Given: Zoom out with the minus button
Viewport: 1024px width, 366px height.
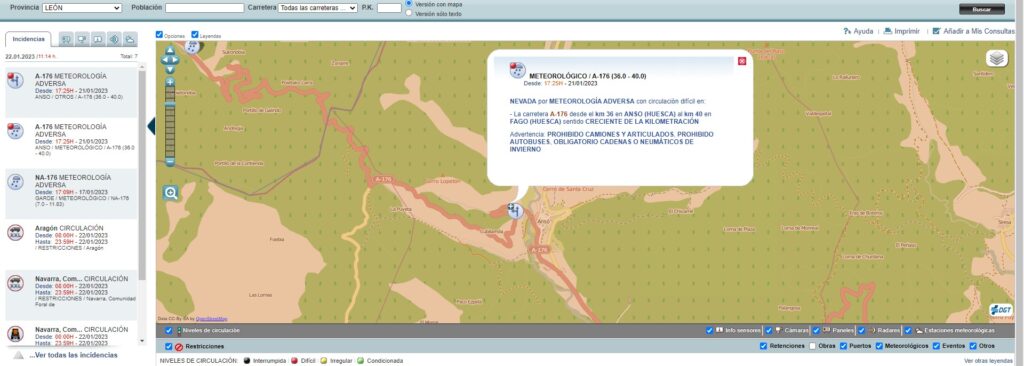Looking at the screenshot, I should point(170,161).
